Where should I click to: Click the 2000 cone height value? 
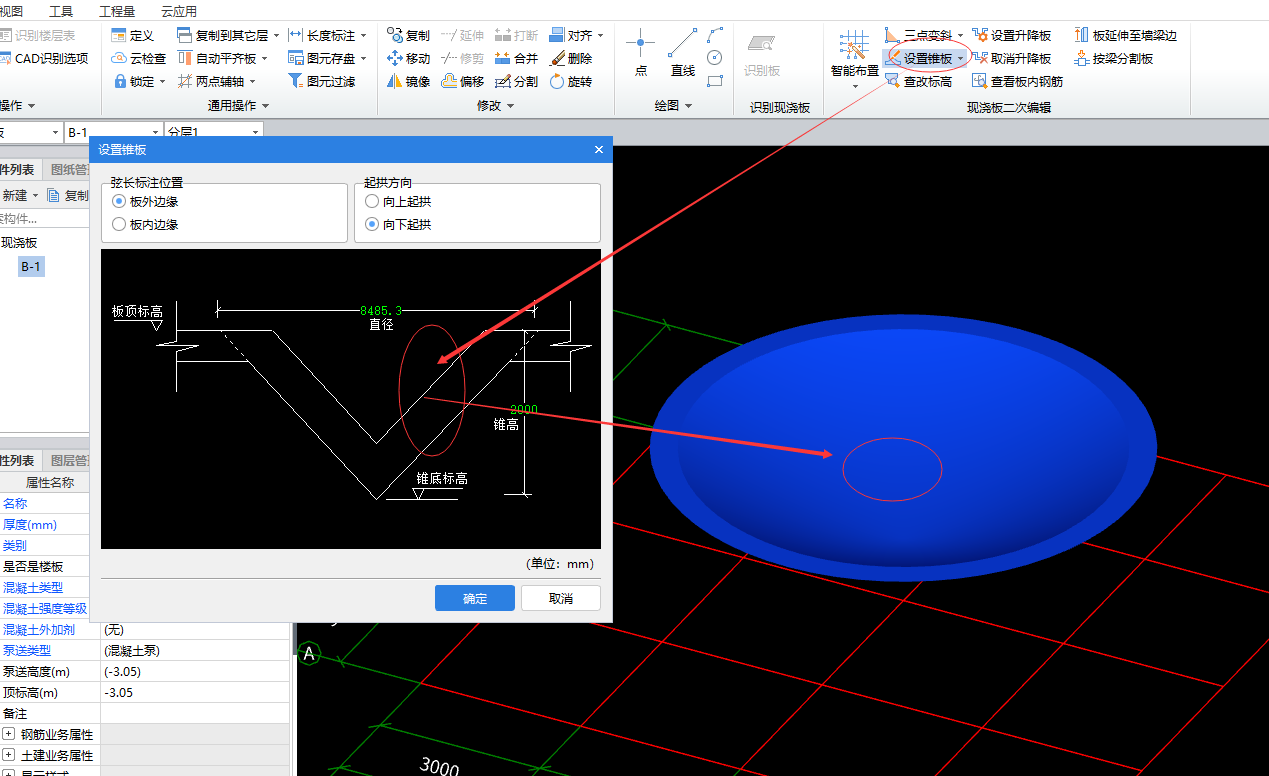click(524, 410)
